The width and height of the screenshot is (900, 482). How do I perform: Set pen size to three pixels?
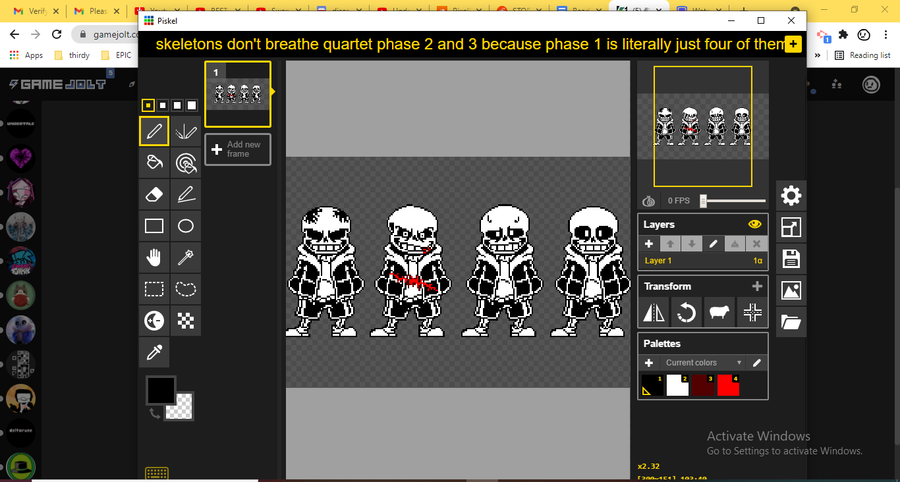click(177, 105)
